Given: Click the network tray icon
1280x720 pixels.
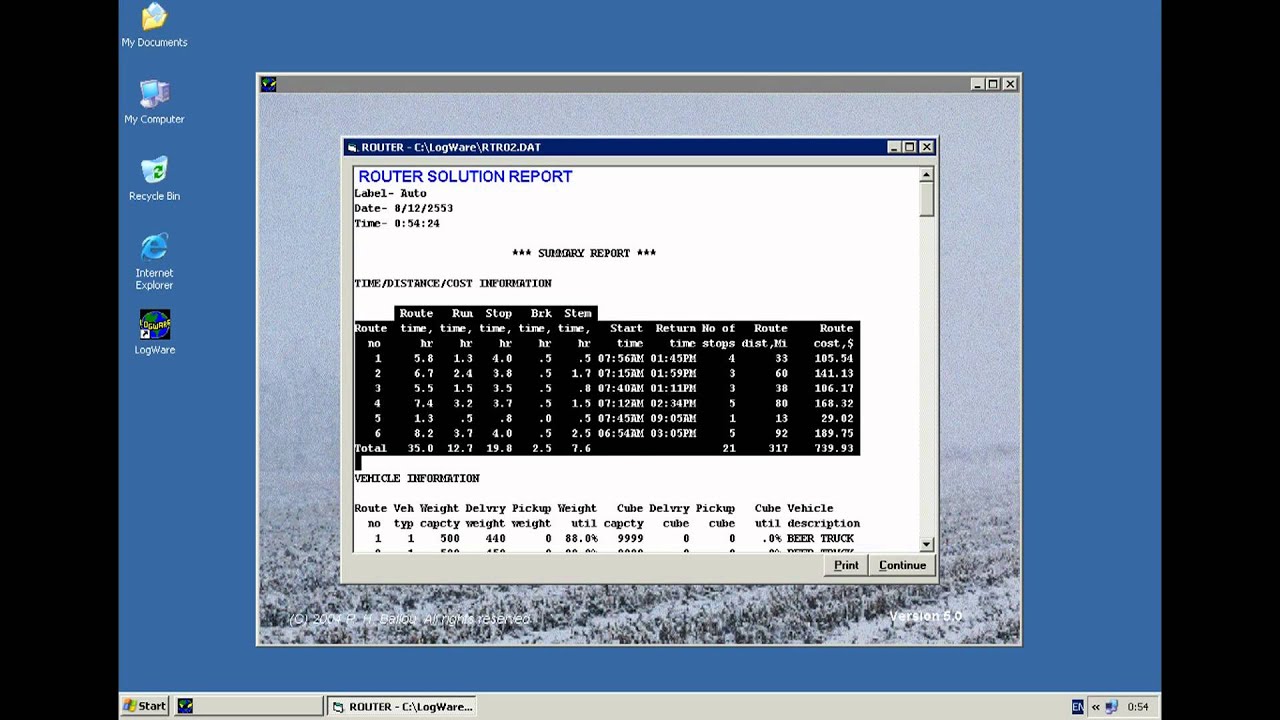Looking at the screenshot, I should (1111, 707).
